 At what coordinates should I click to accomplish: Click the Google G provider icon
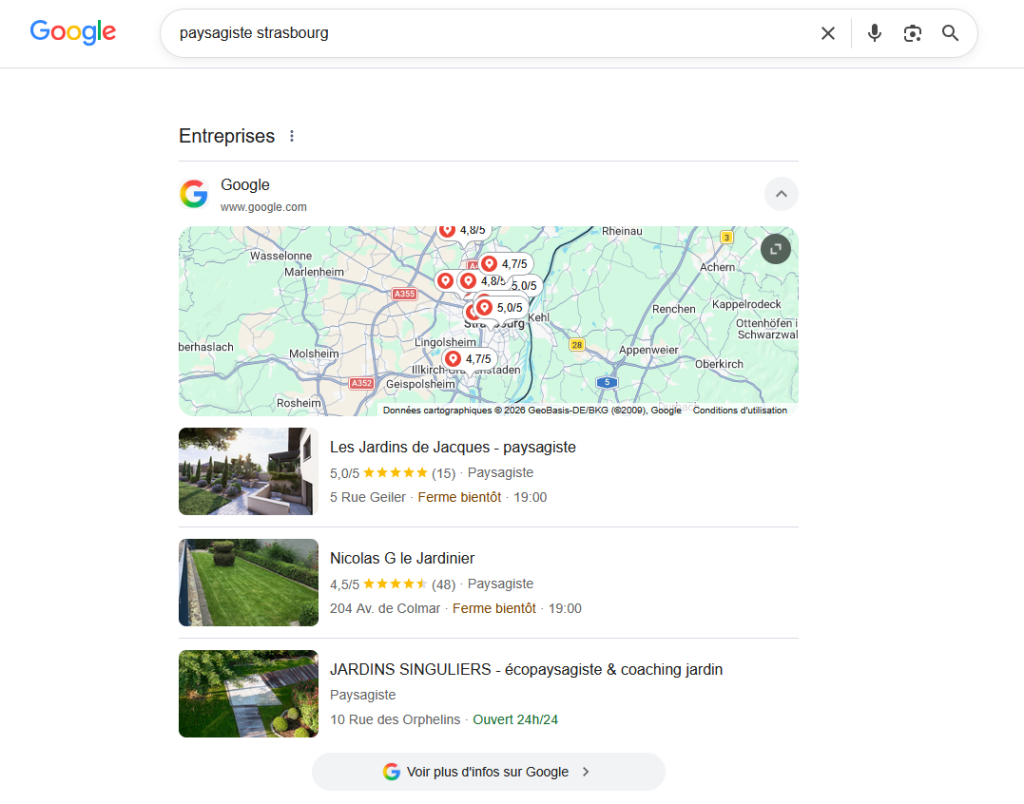(x=194, y=194)
